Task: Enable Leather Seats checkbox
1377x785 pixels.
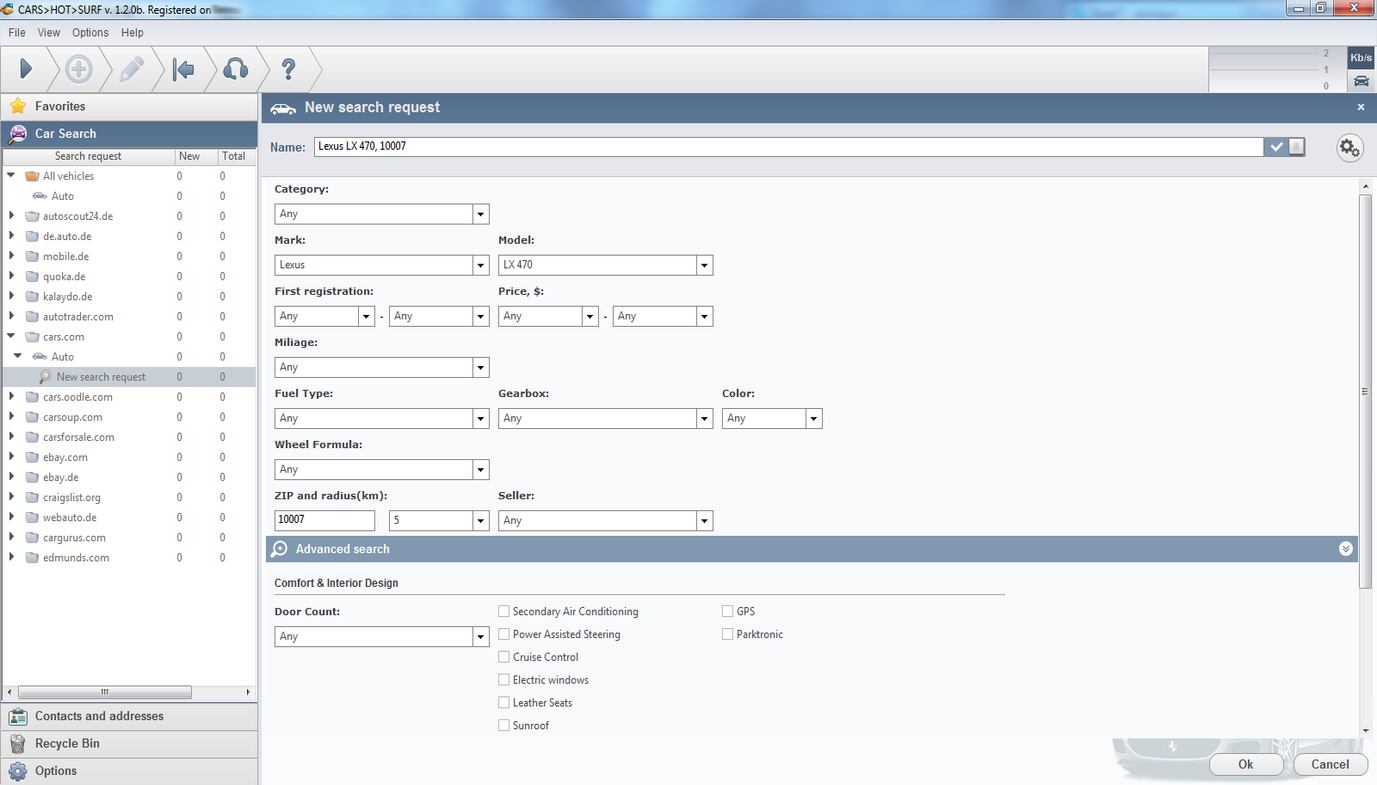Action: pos(504,703)
